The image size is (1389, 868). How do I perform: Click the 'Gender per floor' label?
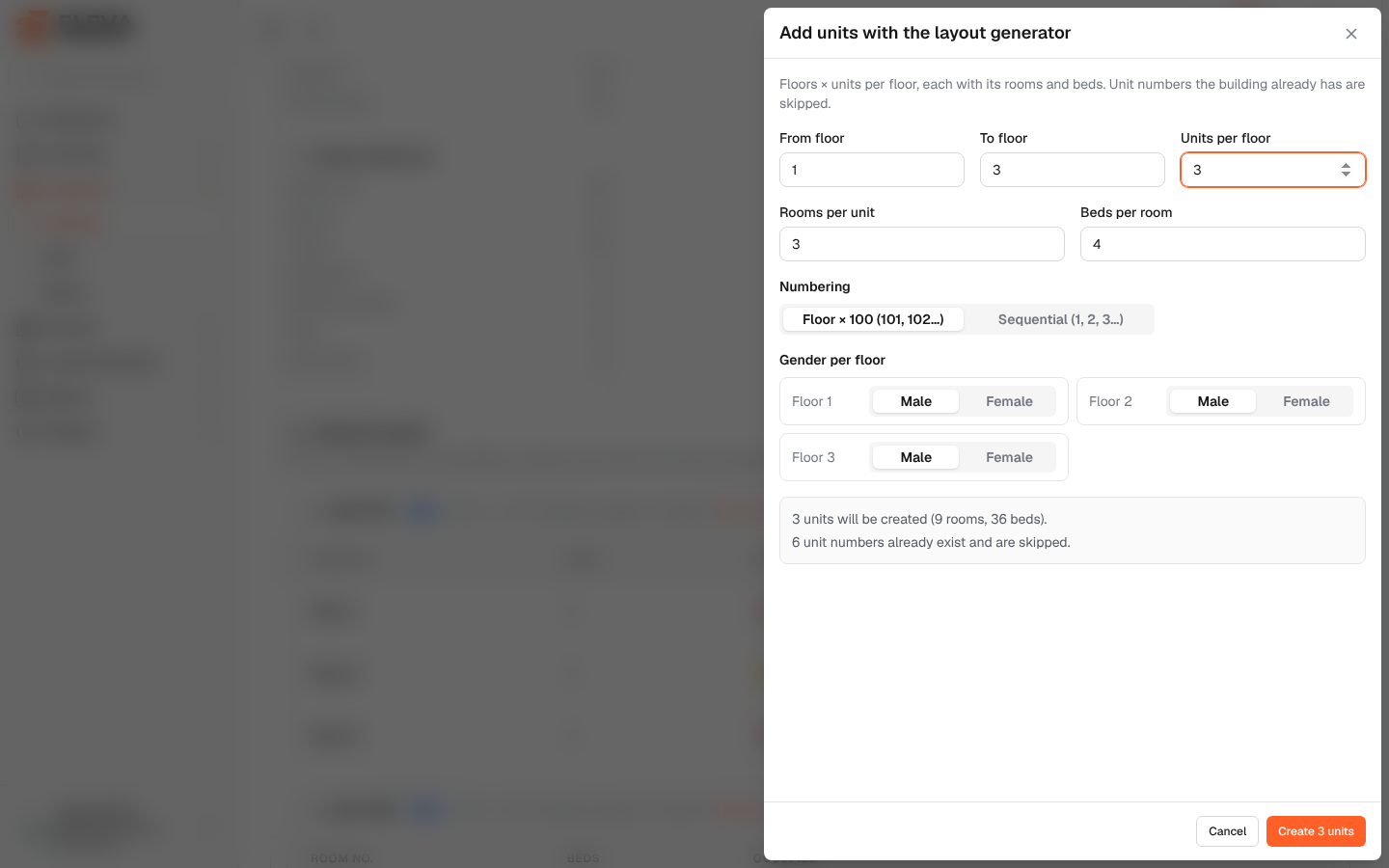coord(832,360)
